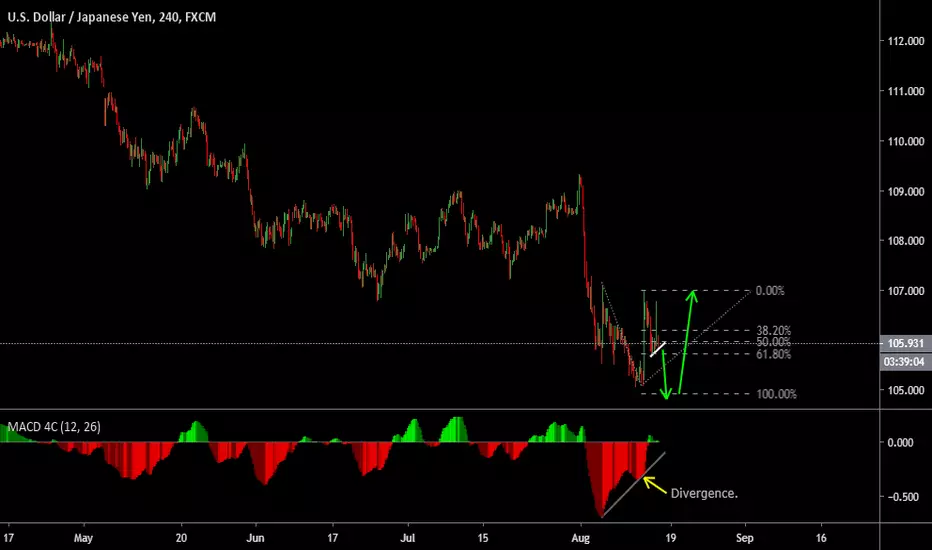Viewport: 932px width, 550px height.
Task: Click the 0.00% Fibonacci level label
Action: click(x=770, y=291)
